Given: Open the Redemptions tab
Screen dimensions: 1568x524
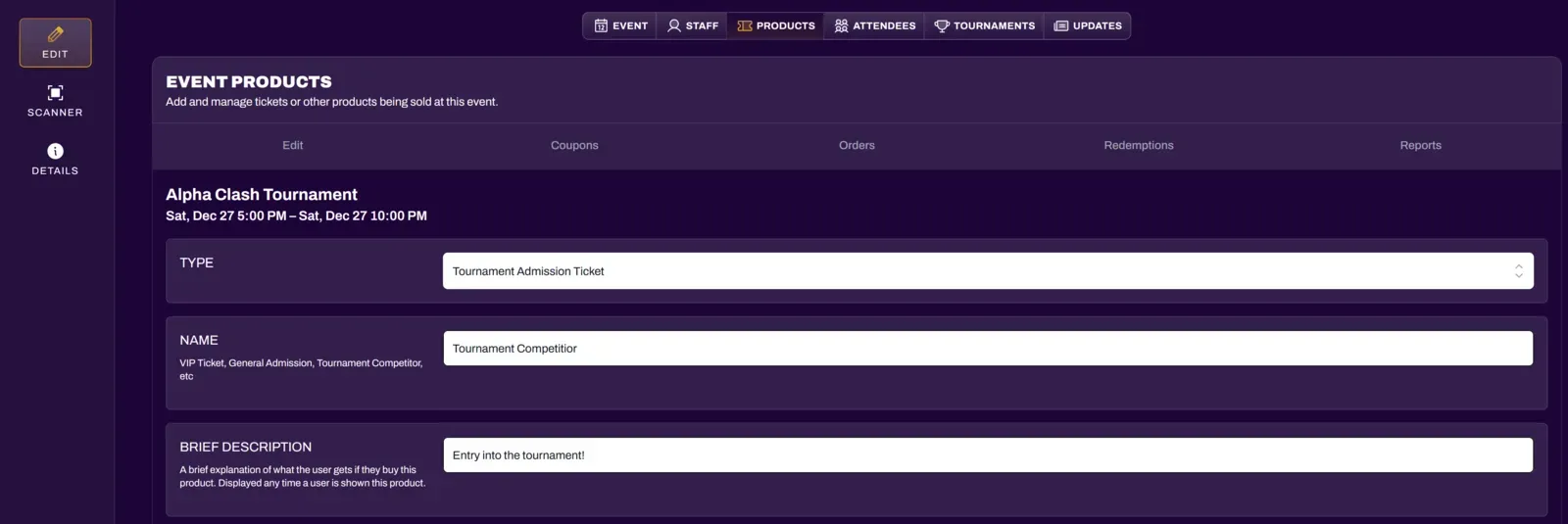Looking at the screenshot, I should [x=1138, y=145].
